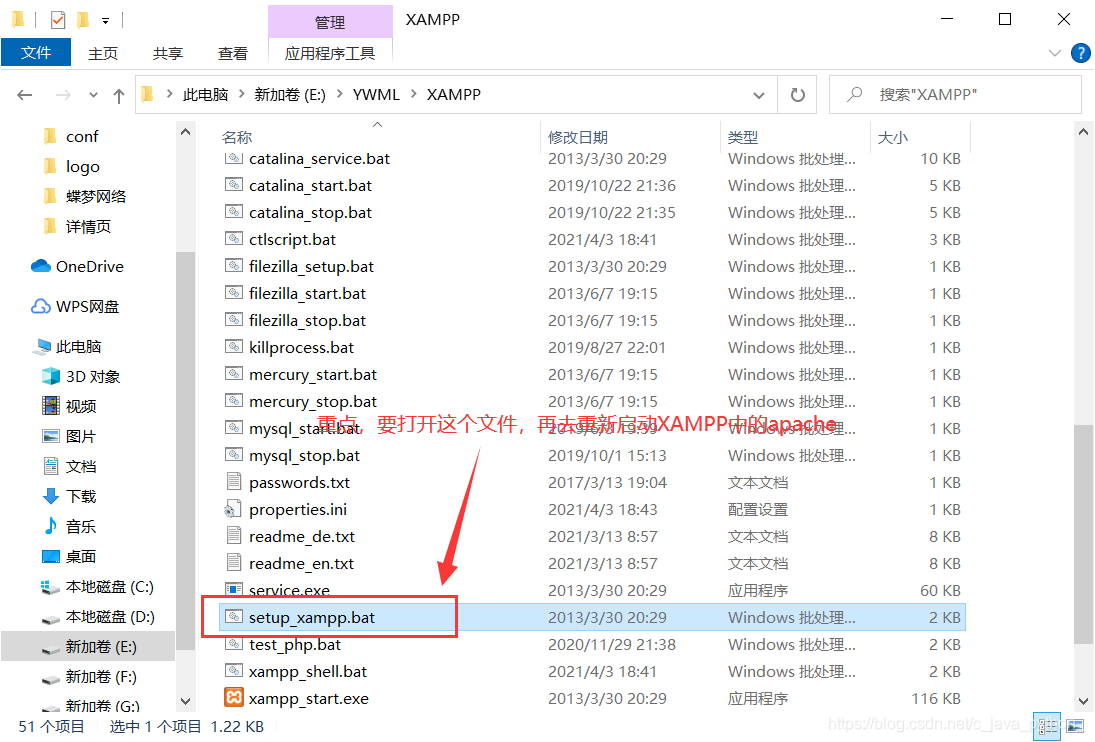This screenshot has height=742, width=1095.
Task: Expand the chevron after 此电脑 in path
Action: pyautogui.click(x=242, y=94)
